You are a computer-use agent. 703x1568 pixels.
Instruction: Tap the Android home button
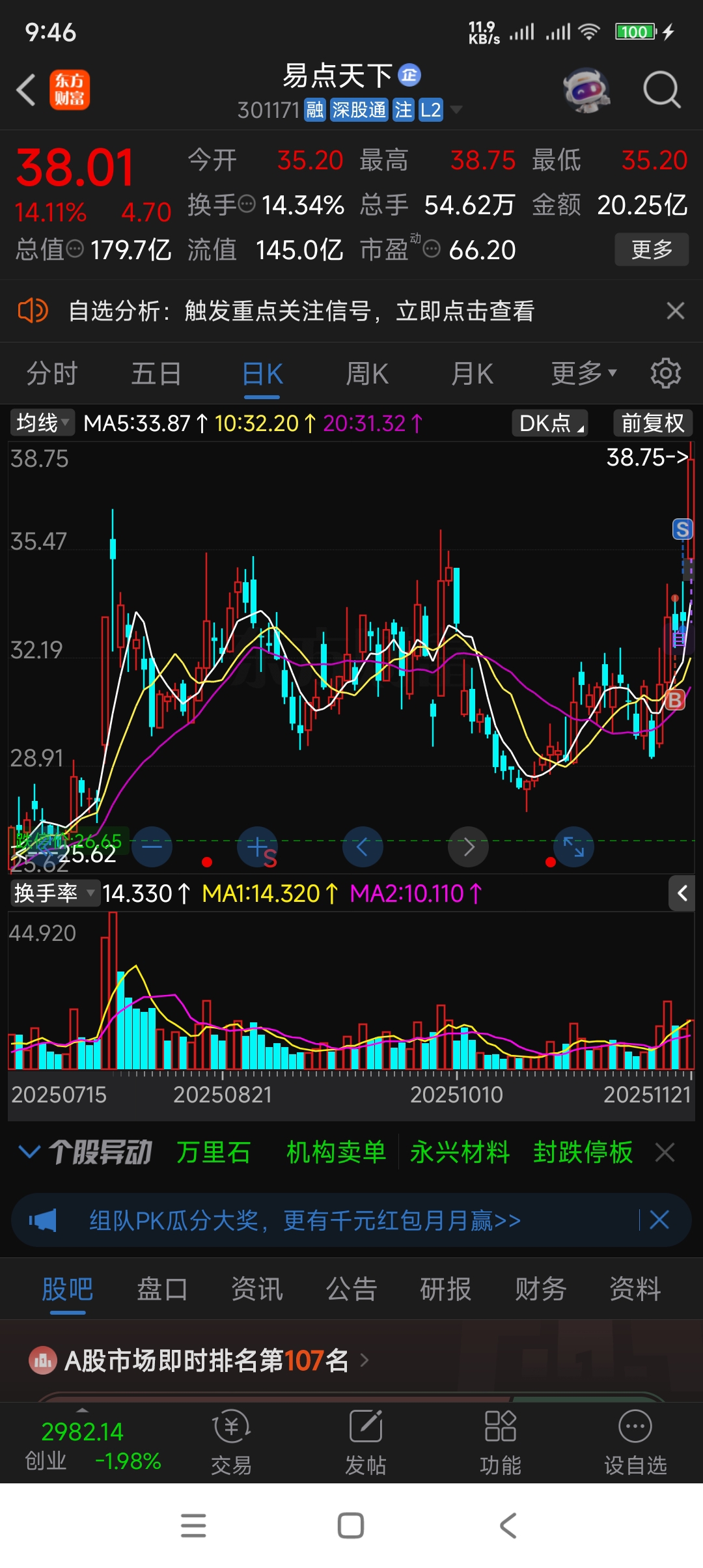pos(351,1526)
